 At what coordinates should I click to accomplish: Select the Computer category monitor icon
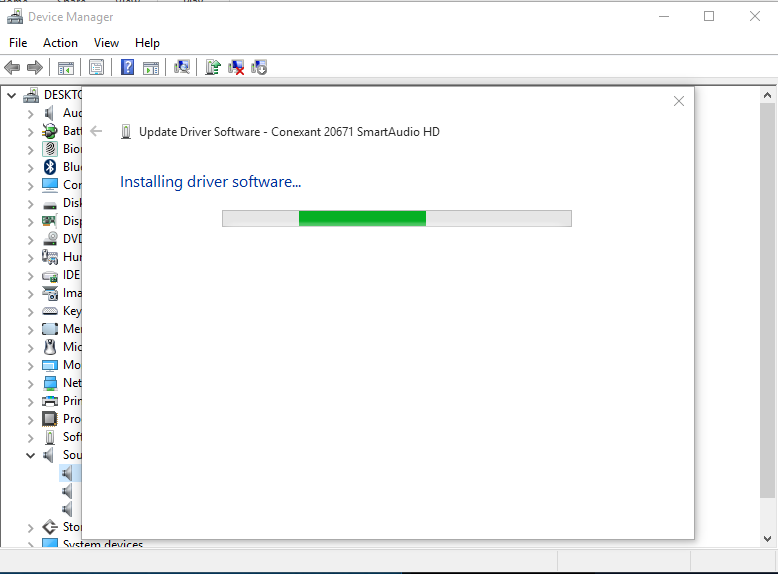click(x=50, y=185)
